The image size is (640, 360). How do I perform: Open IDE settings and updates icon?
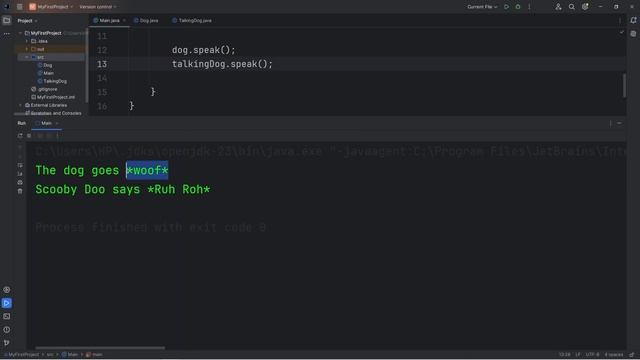pos(585,7)
